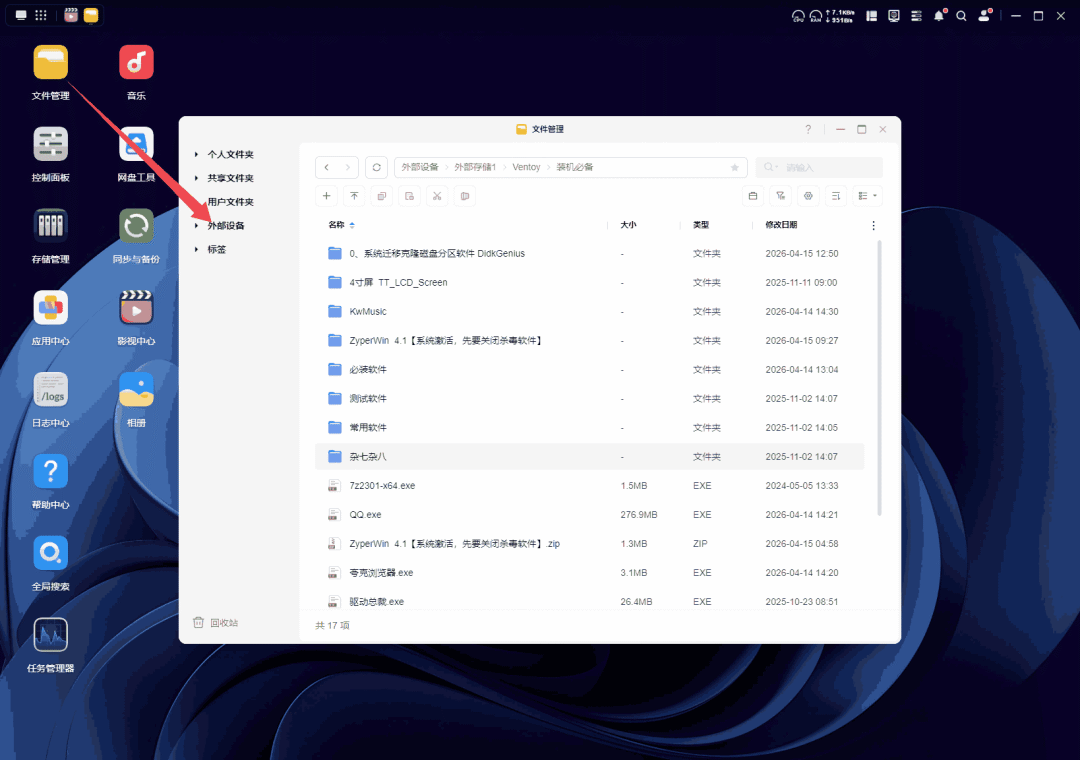Screen dimensions: 1080x760
Task: Click the search magnifier in top bar
Action: pyautogui.click(x=961, y=15)
